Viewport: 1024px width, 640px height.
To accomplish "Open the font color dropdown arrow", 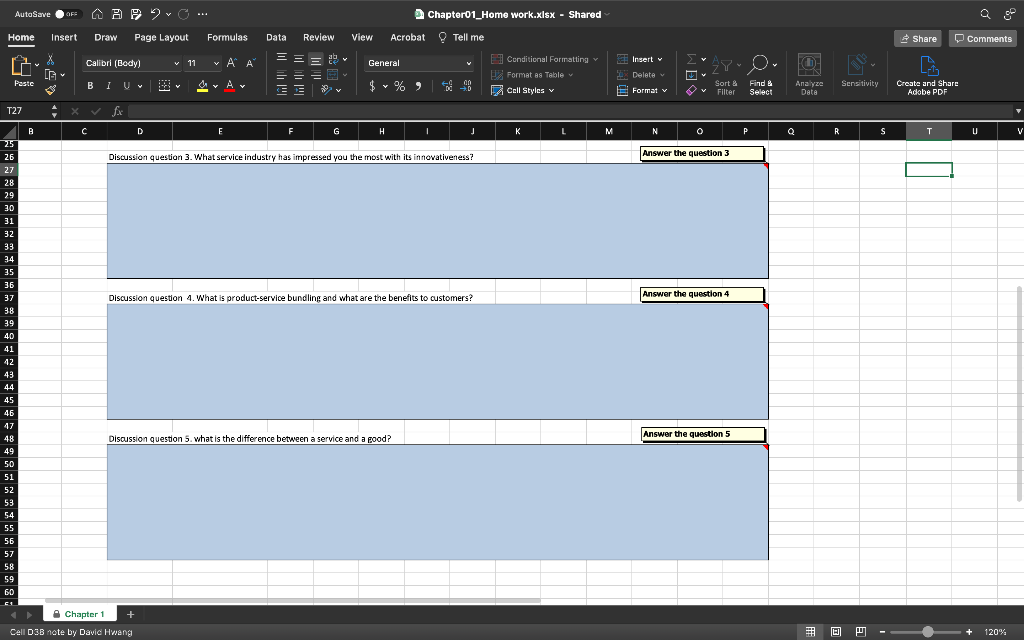I will click(243, 86).
